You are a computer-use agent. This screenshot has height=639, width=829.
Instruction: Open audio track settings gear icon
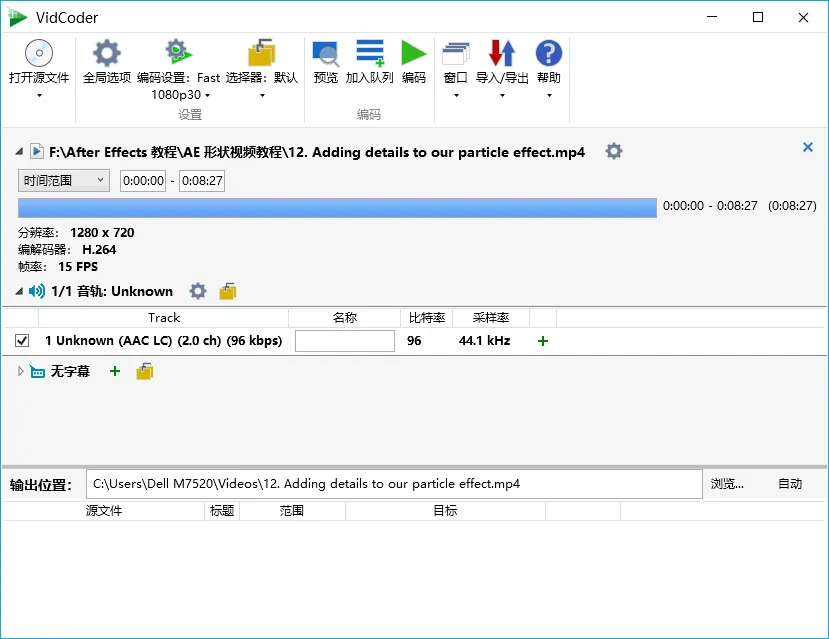pos(197,291)
